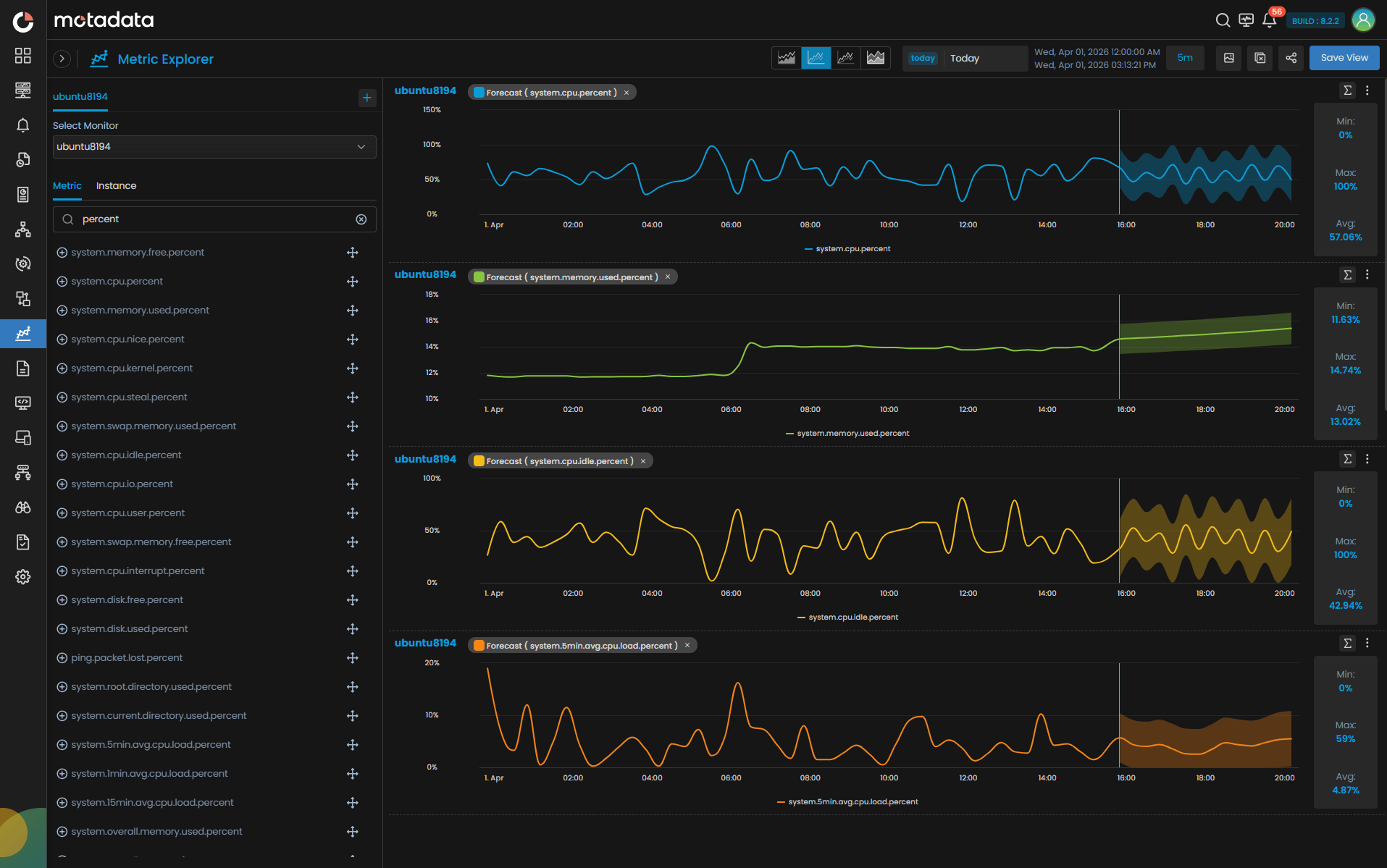The image size is (1387, 868).
Task: Open the aggregation sigma icon on the CPU chart
Action: (x=1346, y=90)
